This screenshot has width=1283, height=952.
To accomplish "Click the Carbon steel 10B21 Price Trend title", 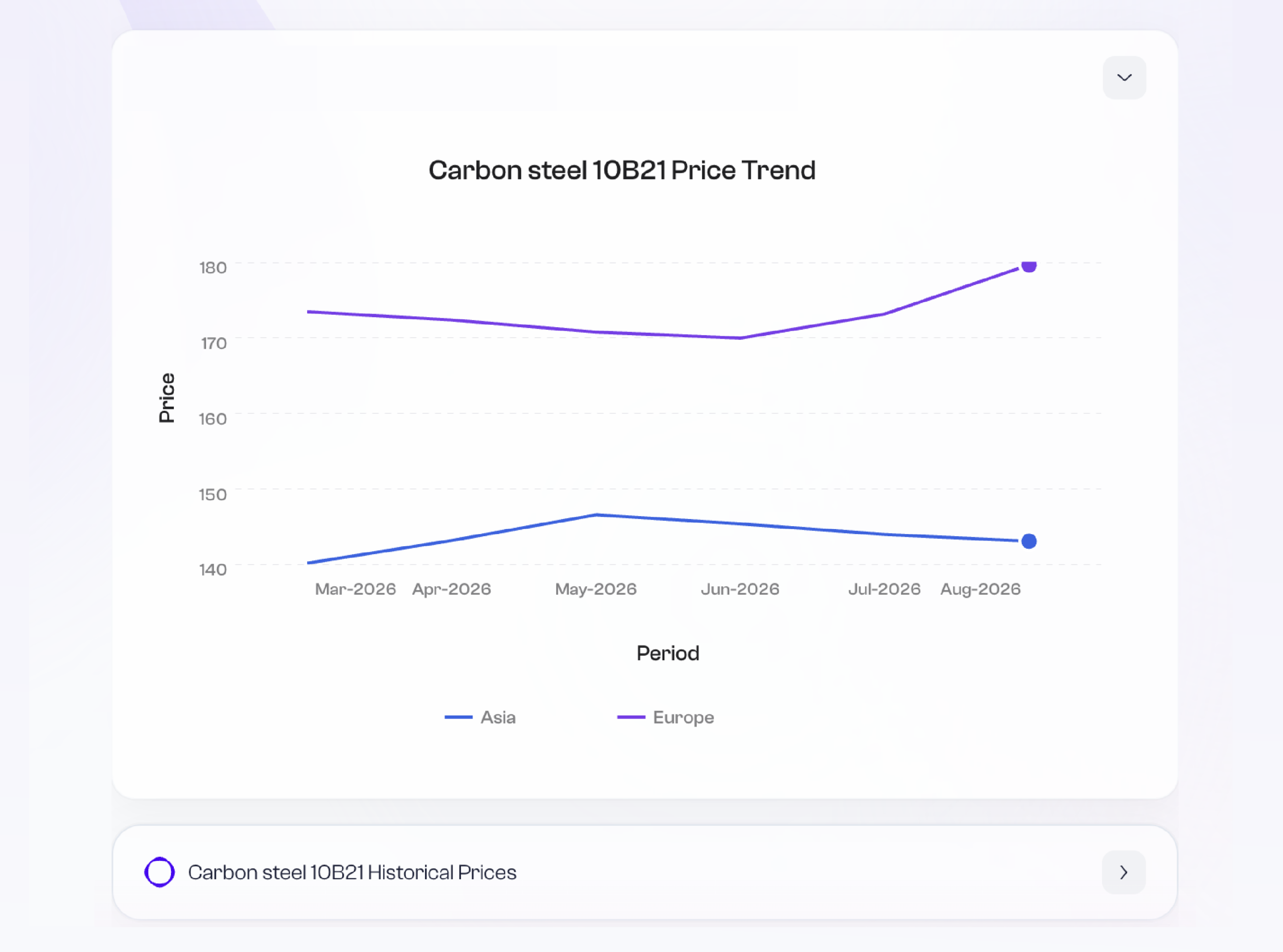I will tap(622, 170).
